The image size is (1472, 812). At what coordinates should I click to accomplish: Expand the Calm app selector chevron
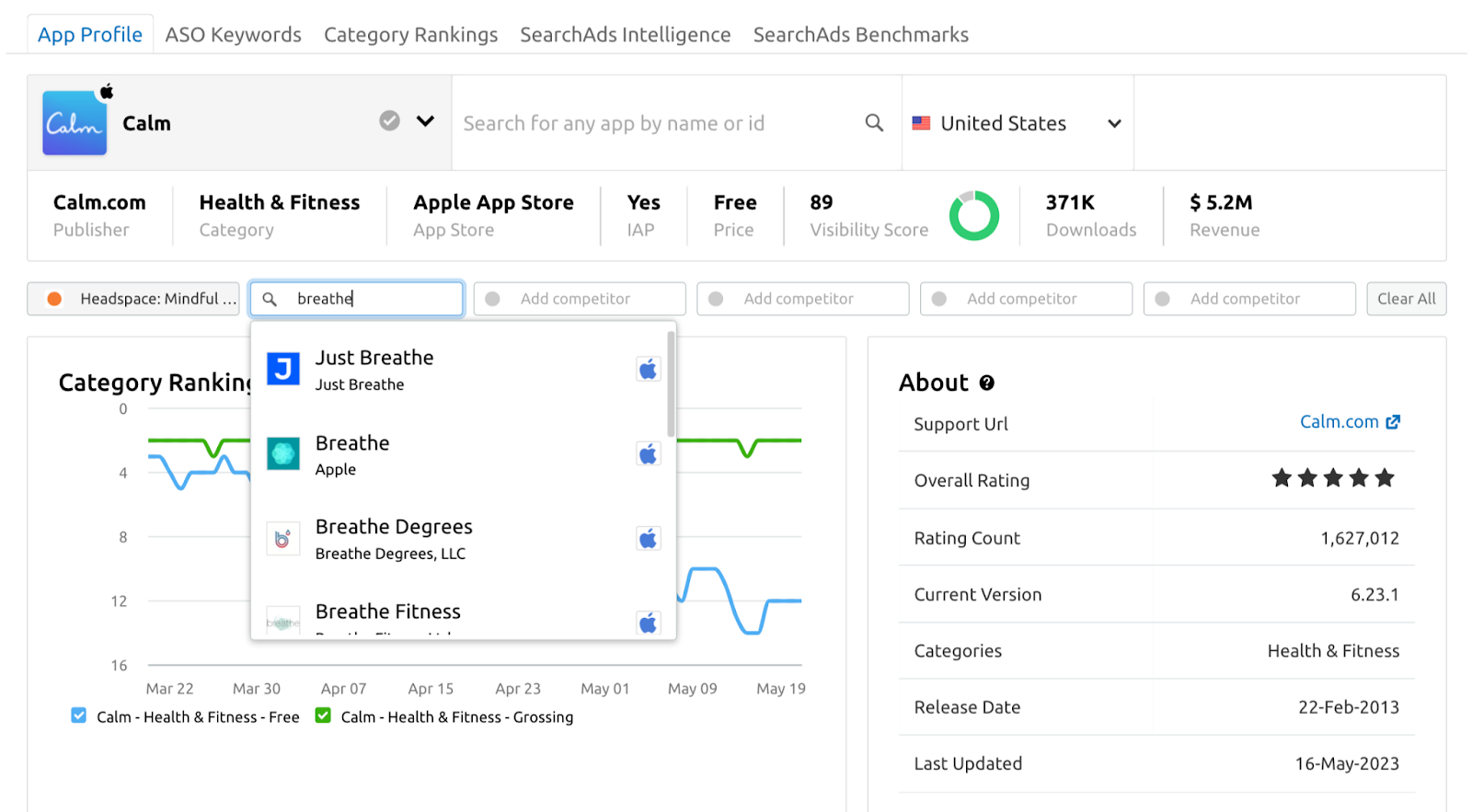425,121
